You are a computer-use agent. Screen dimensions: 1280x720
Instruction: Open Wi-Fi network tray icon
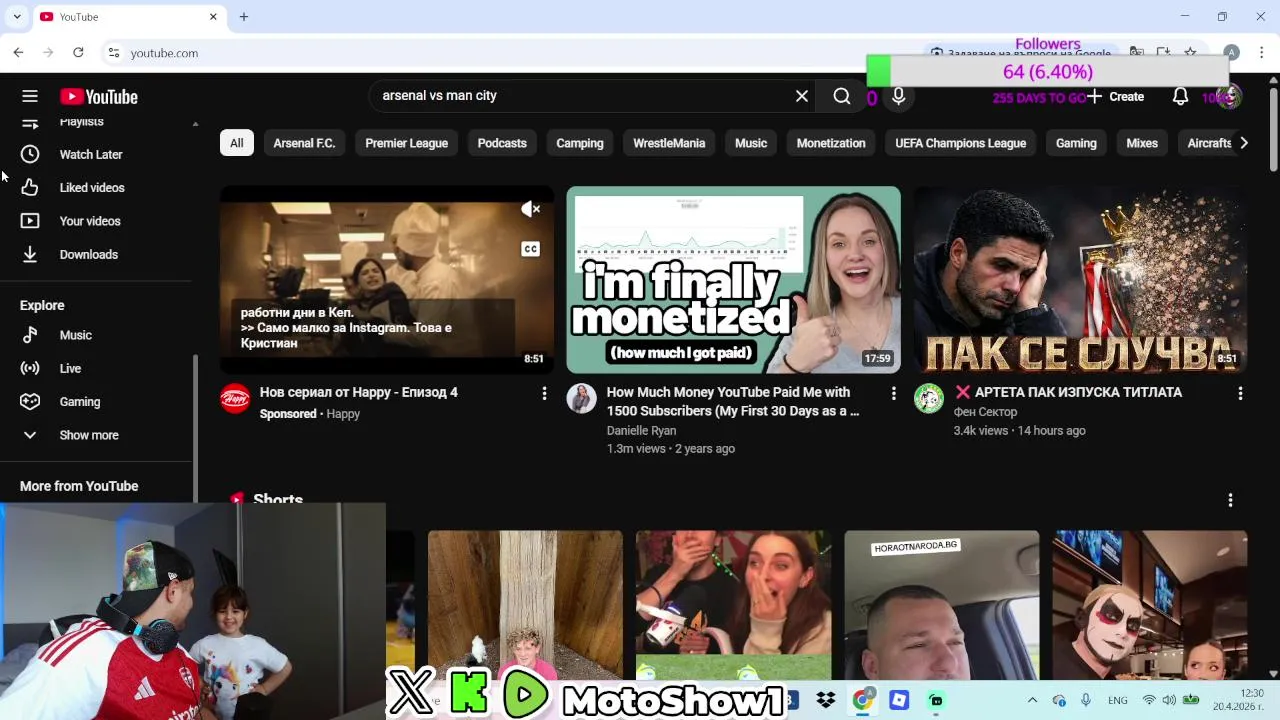(1148, 700)
